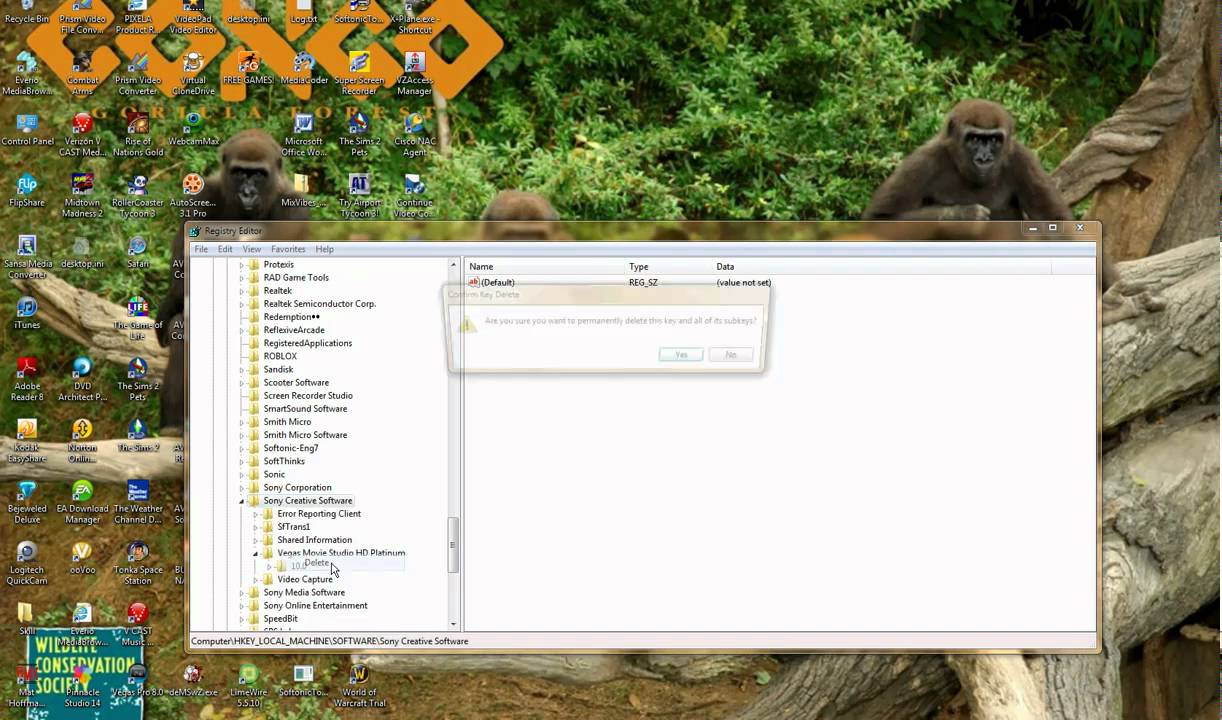Confirm deletion with the Yes button

(x=681, y=355)
